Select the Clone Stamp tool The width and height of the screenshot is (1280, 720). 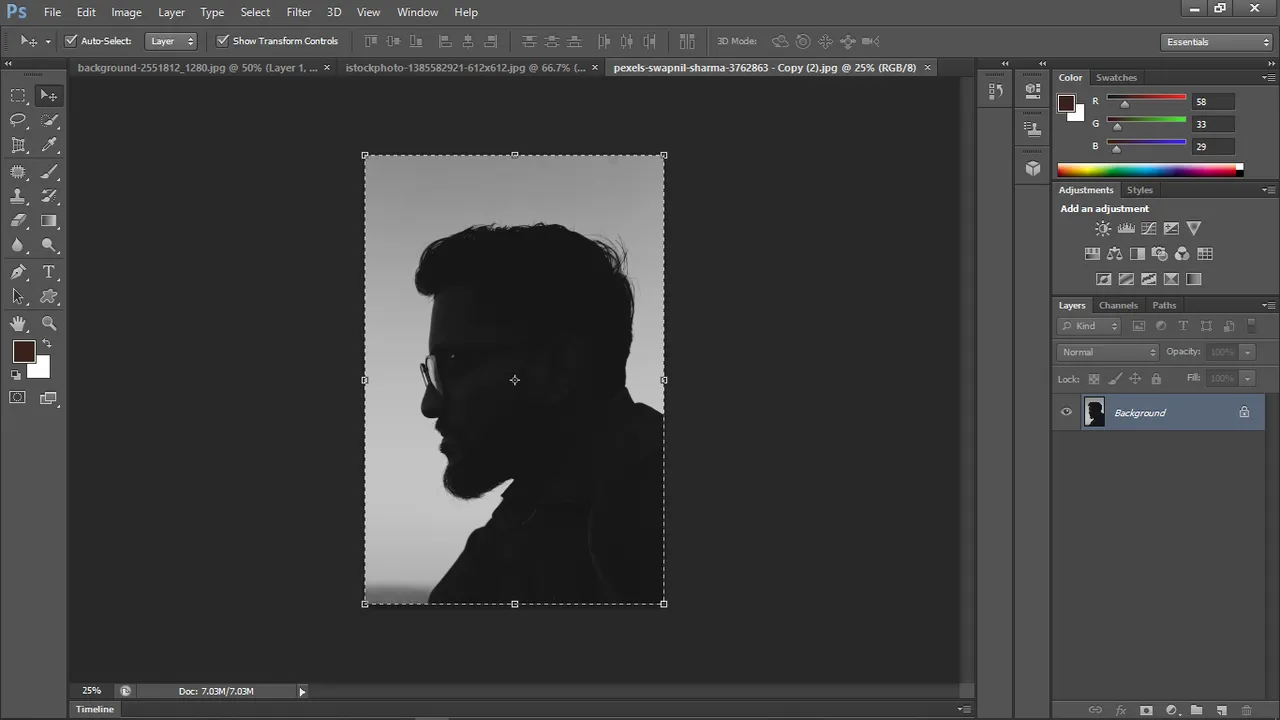(x=18, y=196)
